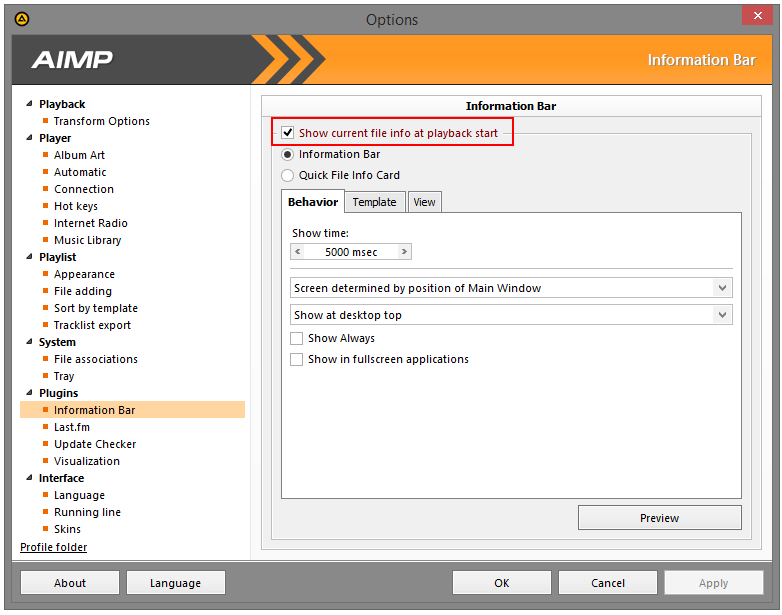
Task: Open Last.fm plugin settings
Action: click(x=72, y=427)
